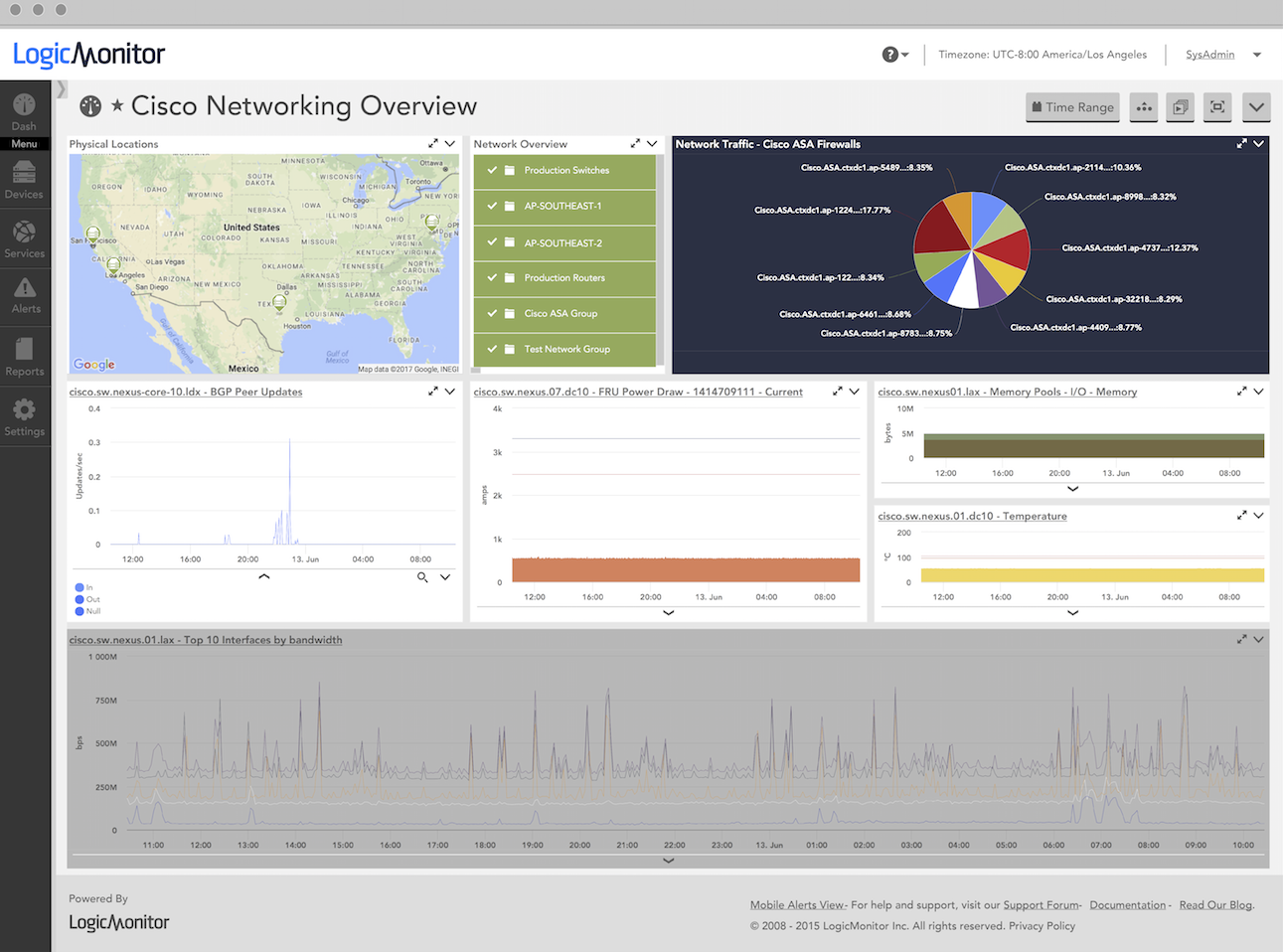Toggle the Cisco ASA Group checkmark
Viewport: 1283px width, 952px height.
coord(492,313)
